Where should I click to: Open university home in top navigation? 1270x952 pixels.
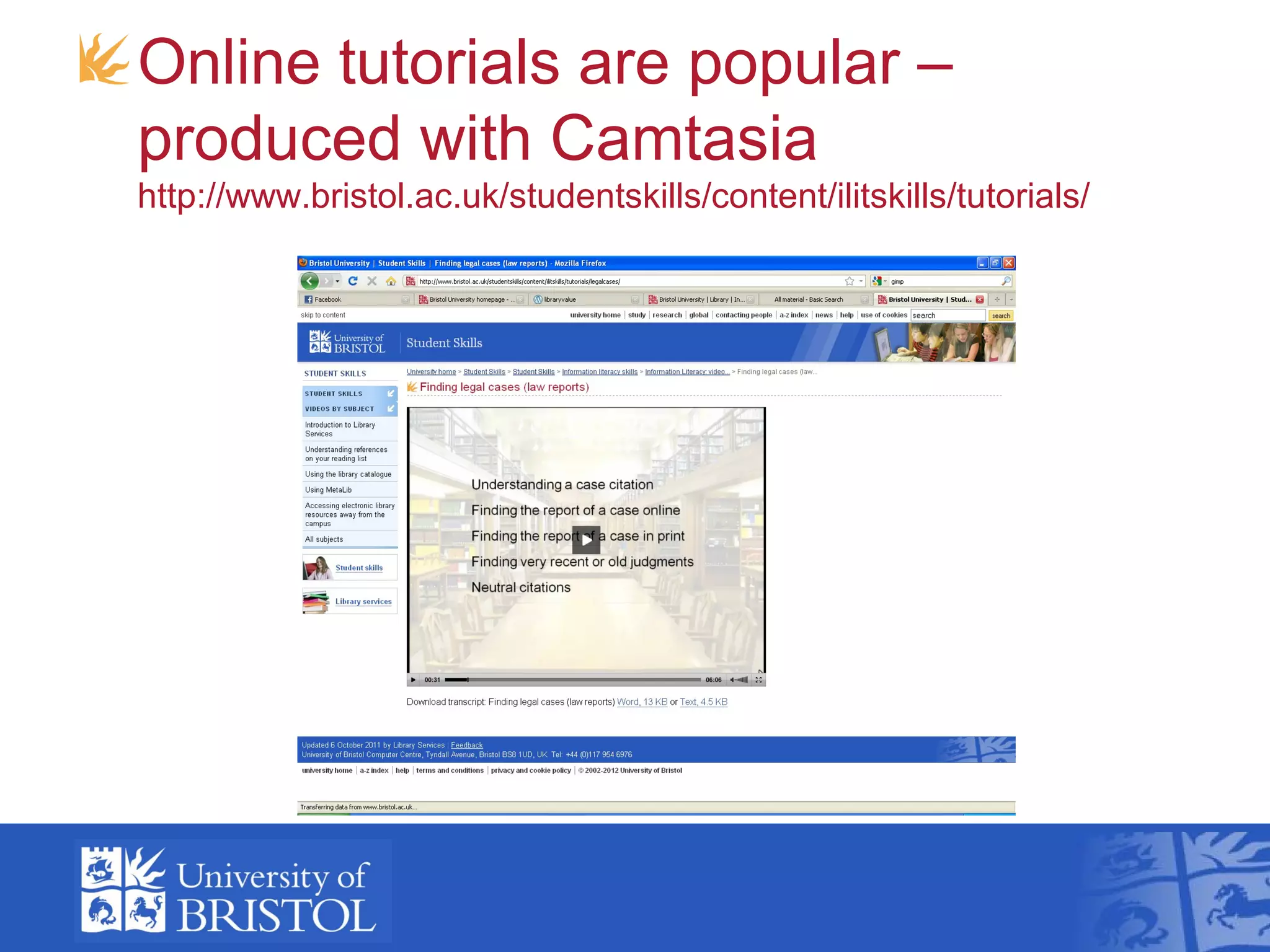click(x=595, y=315)
